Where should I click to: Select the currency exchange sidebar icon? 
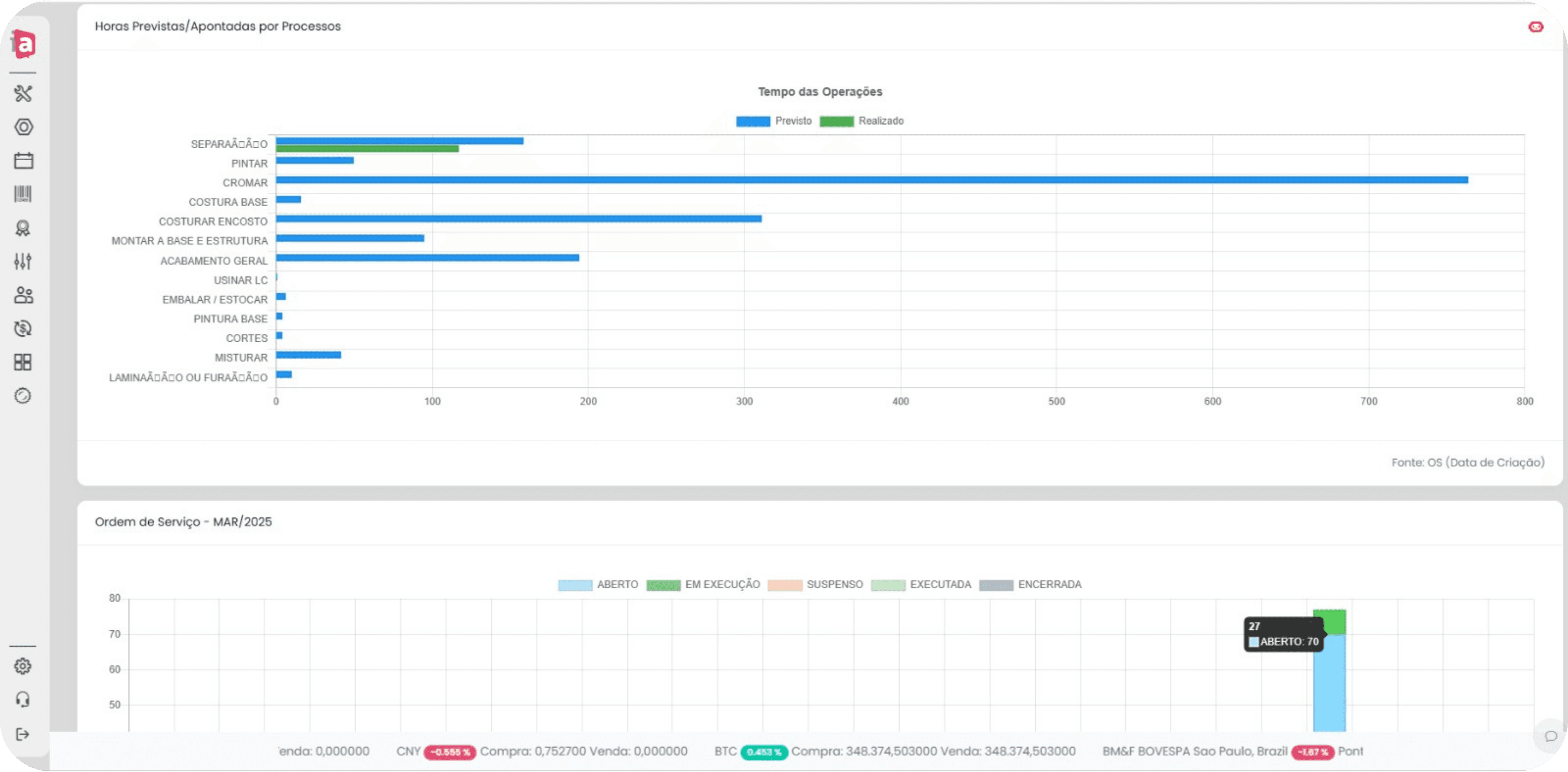pyautogui.click(x=23, y=329)
